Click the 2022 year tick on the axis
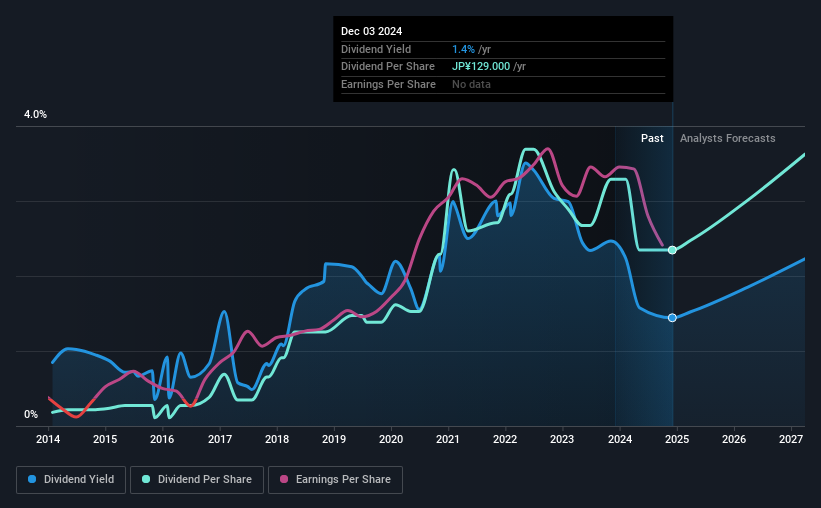The image size is (821, 508). (x=505, y=439)
